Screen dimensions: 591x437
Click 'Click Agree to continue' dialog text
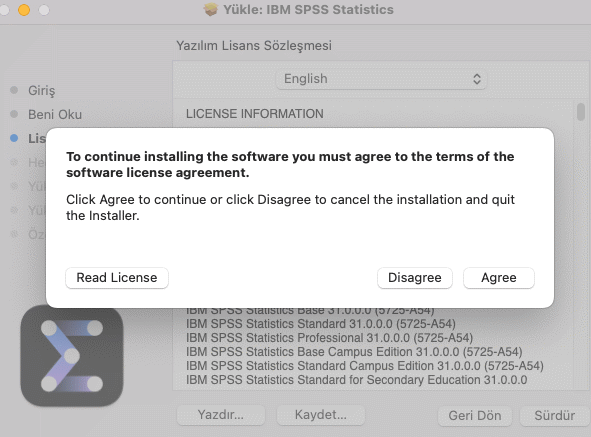point(290,207)
